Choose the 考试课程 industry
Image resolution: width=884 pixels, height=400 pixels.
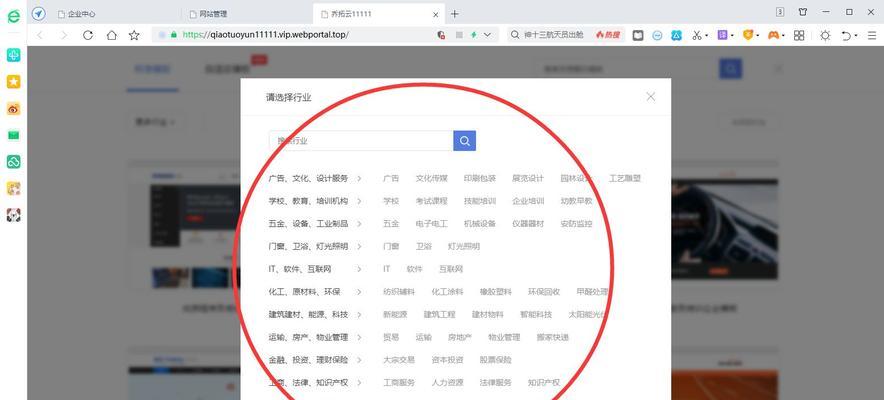click(431, 201)
